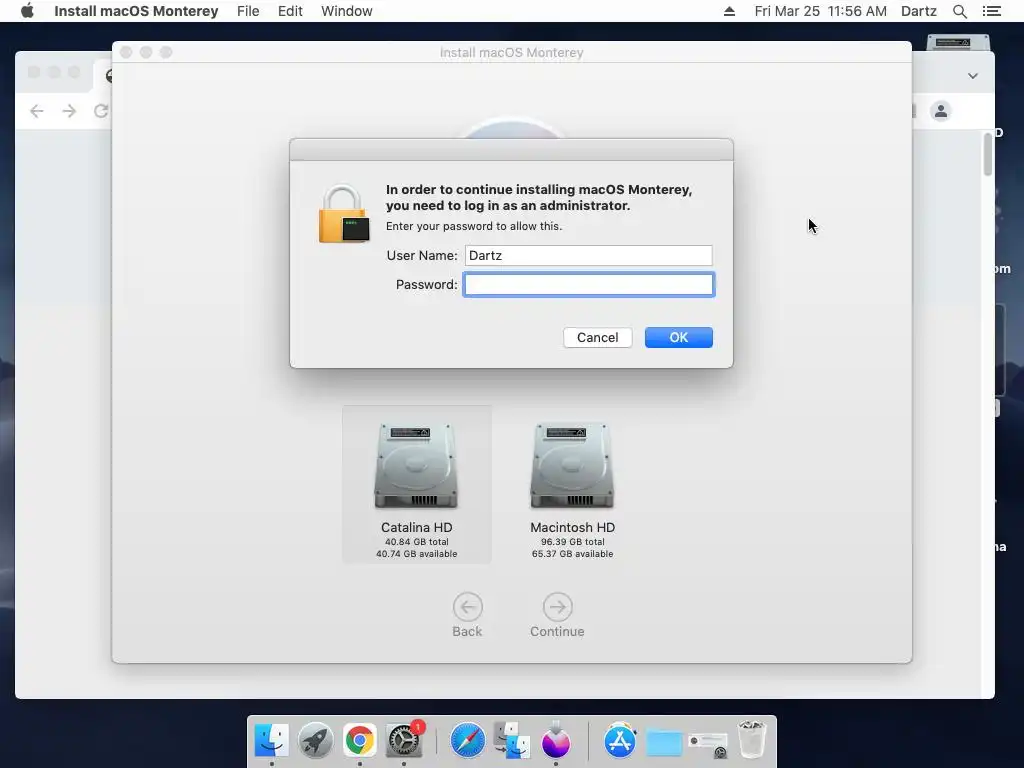Click "Enter your password to allow this." text
1024x768 pixels.
(x=473, y=226)
